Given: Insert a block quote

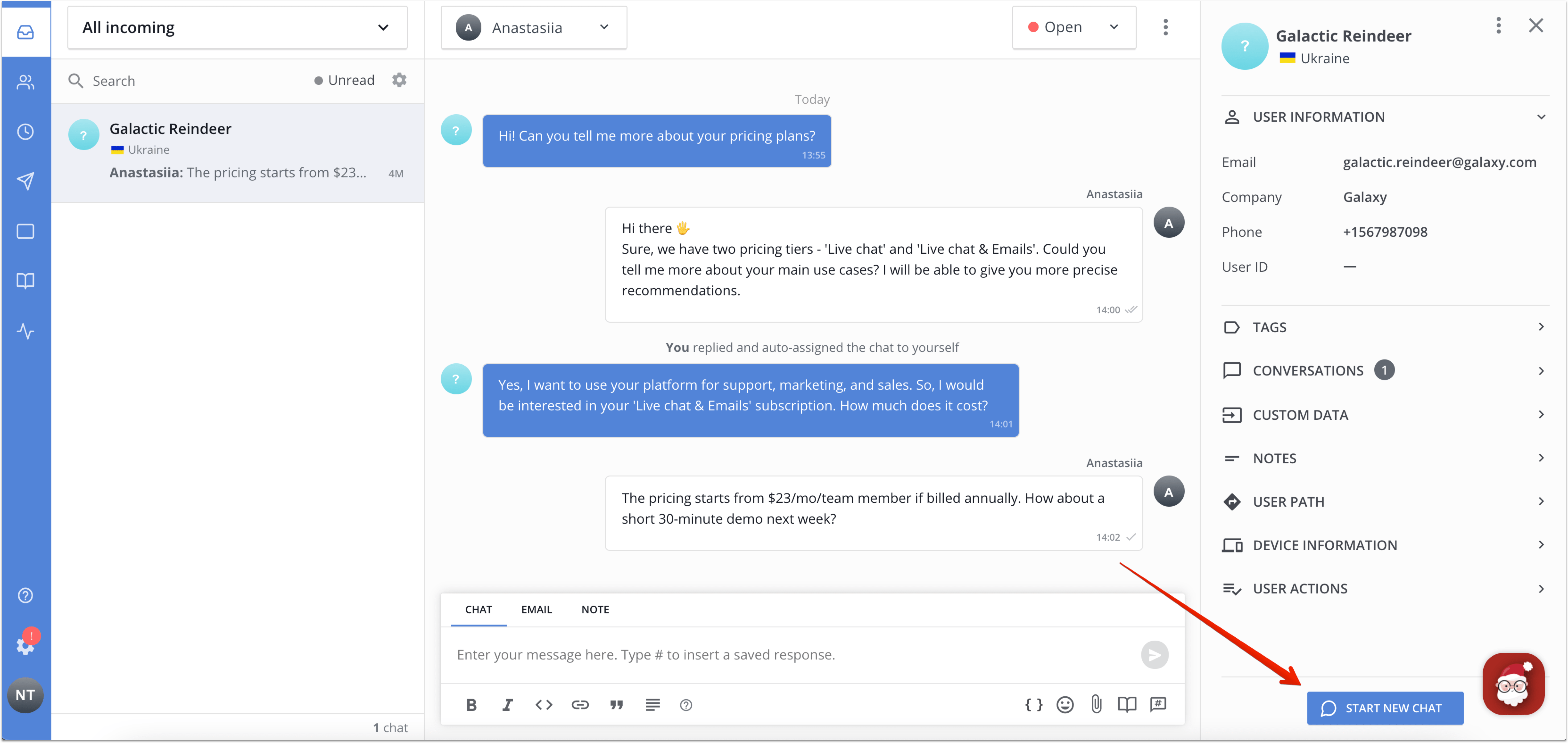Looking at the screenshot, I should pos(617,705).
